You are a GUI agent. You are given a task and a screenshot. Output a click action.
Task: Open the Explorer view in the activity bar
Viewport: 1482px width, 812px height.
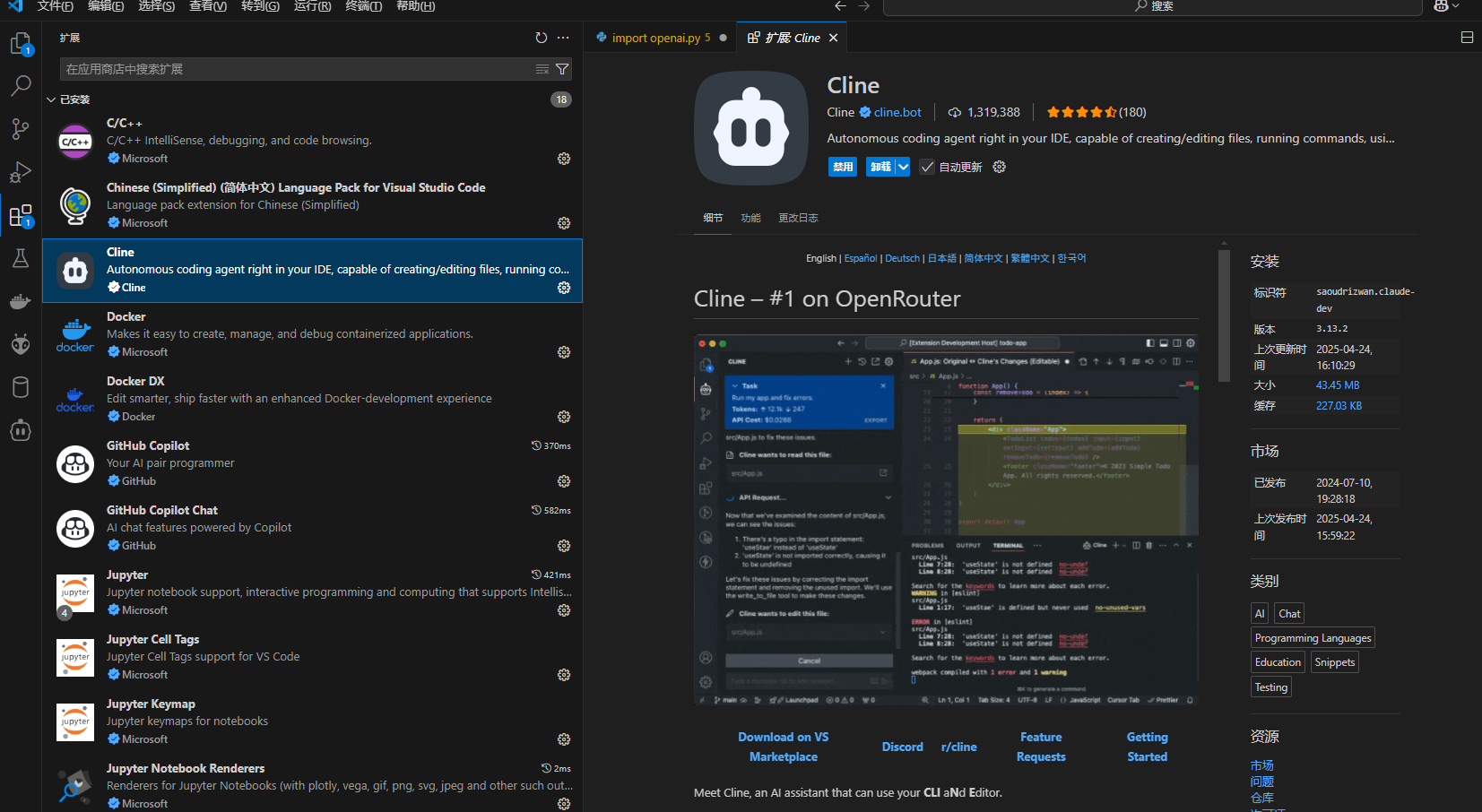click(x=21, y=42)
